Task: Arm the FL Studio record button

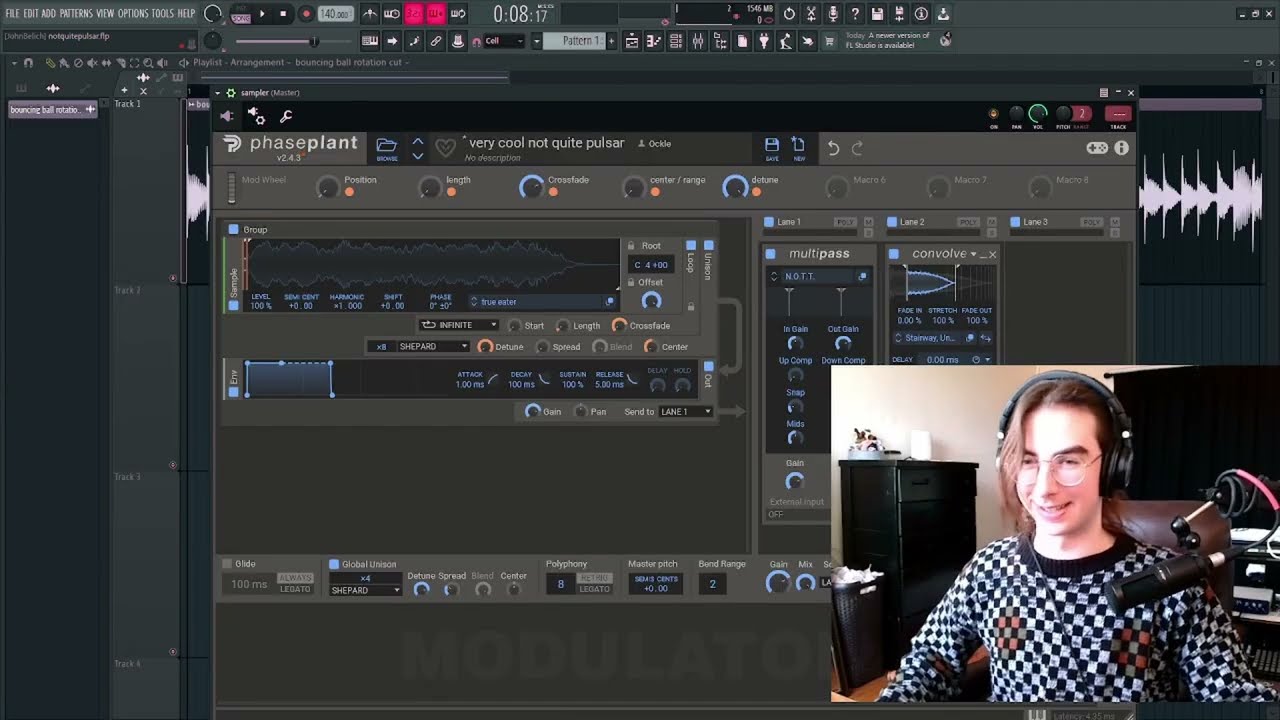Action: click(306, 14)
